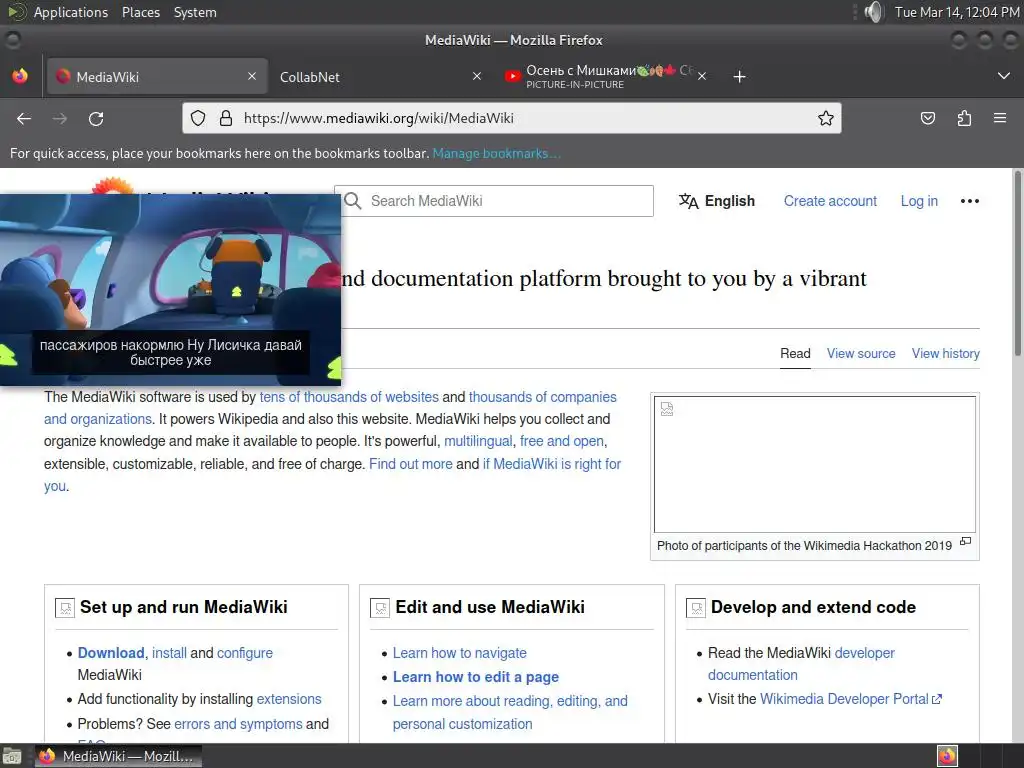Screen dimensions: 1024x768
Task: Click icon beside Develop and extend code
Action: click(696, 608)
